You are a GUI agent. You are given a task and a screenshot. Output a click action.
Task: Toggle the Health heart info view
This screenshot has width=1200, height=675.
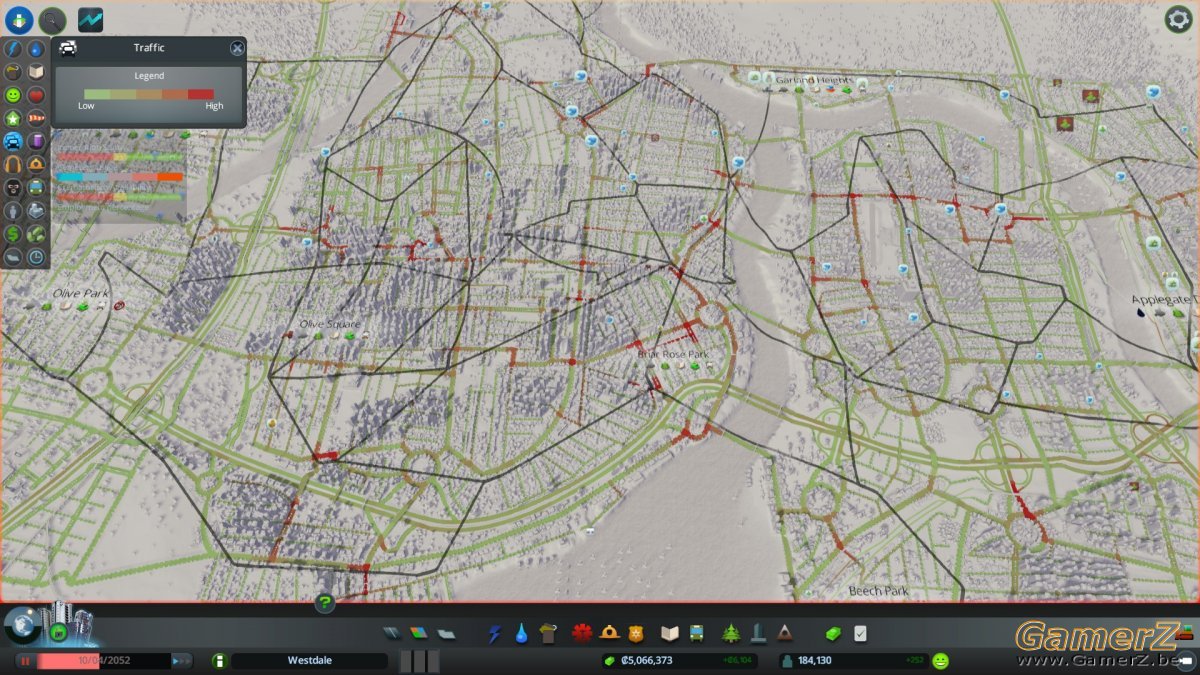(36, 95)
